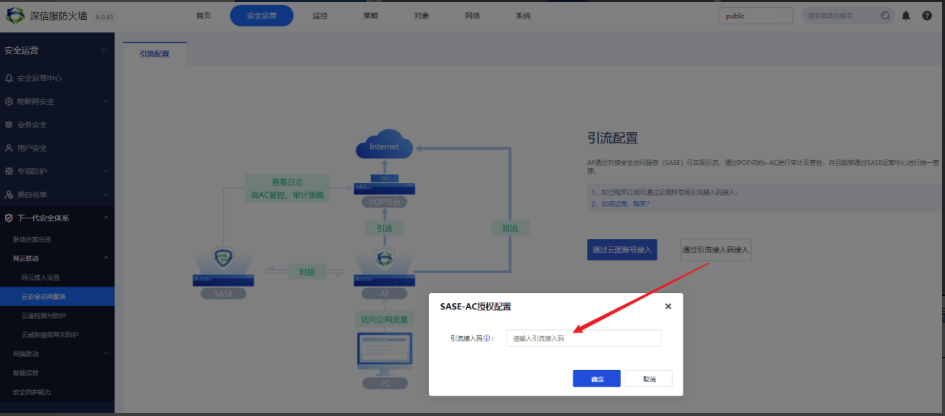Collapse the 下一代安全体系 menu chevron
The width and height of the screenshot is (945, 416).
(x=106, y=218)
